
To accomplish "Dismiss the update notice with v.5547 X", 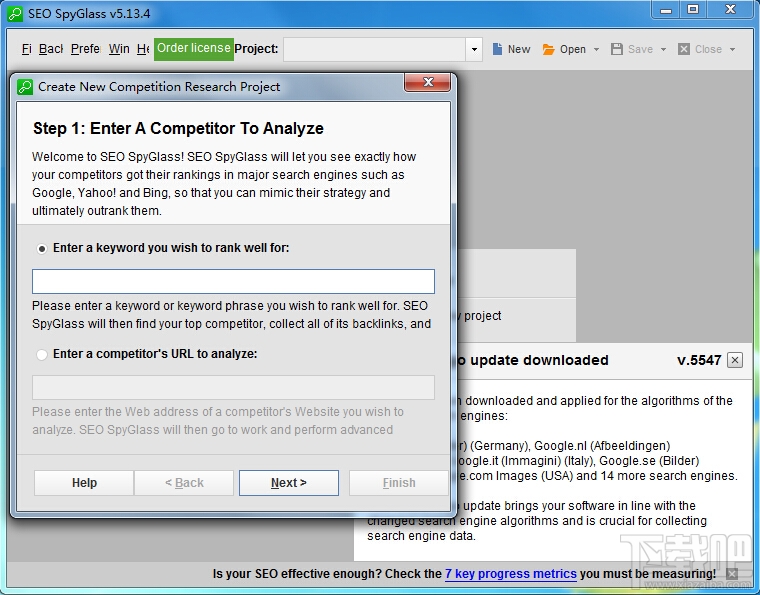I will tap(735, 360).
